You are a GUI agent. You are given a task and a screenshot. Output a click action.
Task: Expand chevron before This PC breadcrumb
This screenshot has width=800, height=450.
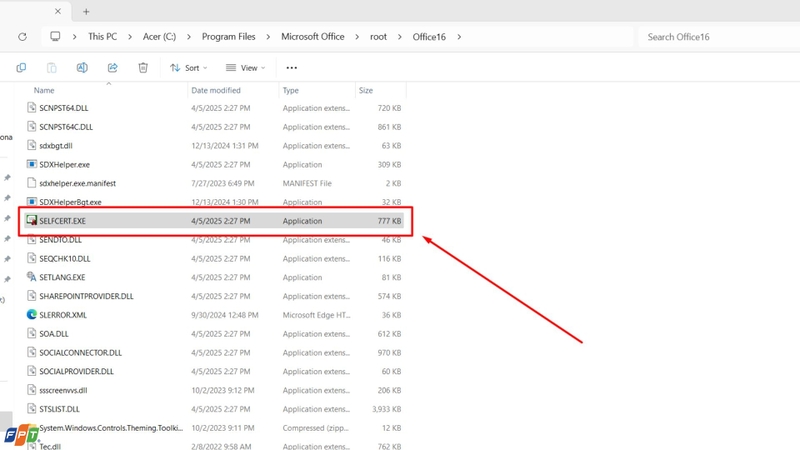(x=74, y=37)
